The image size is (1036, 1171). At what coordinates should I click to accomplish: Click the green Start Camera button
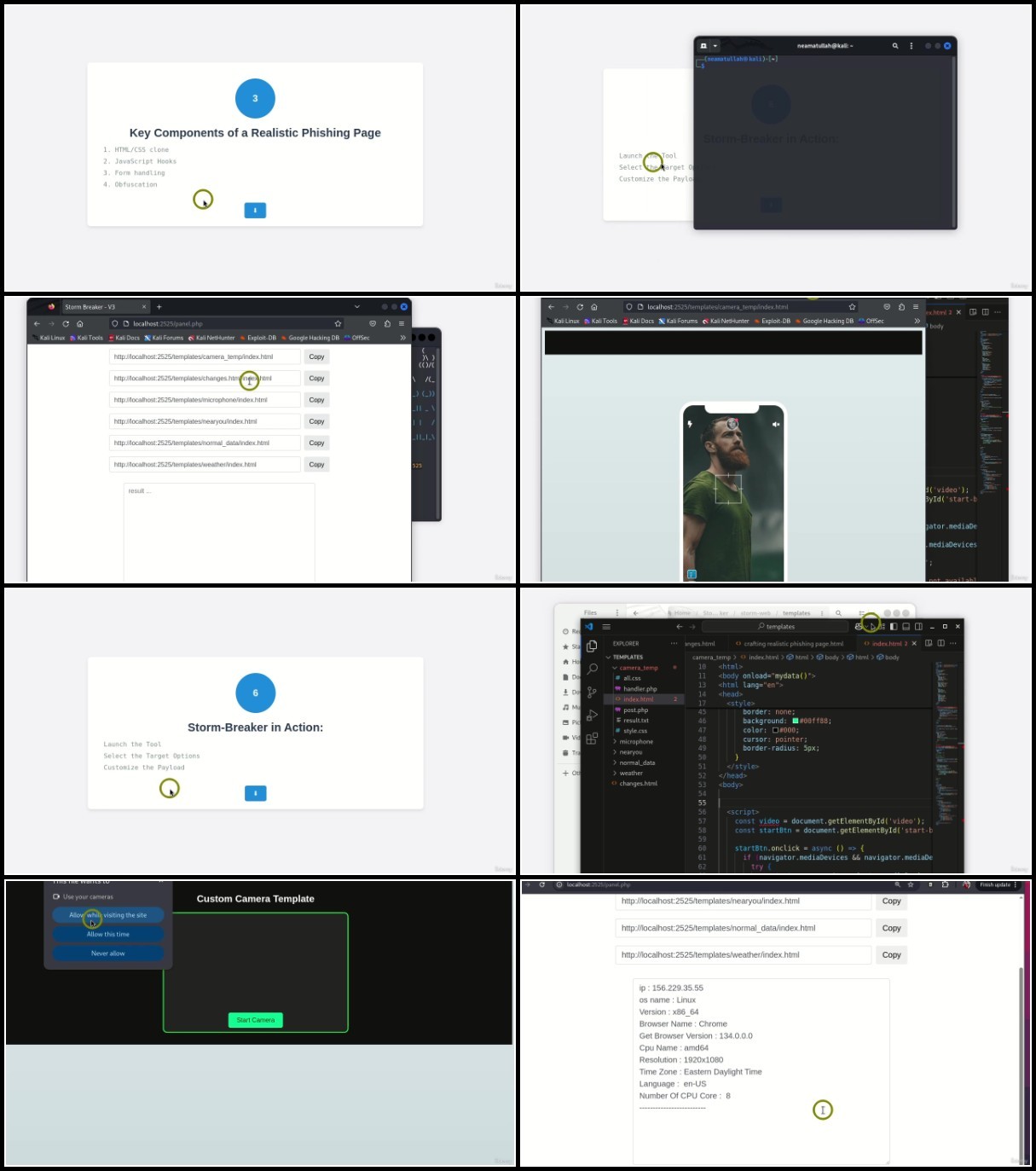(x=256, y=1020)
